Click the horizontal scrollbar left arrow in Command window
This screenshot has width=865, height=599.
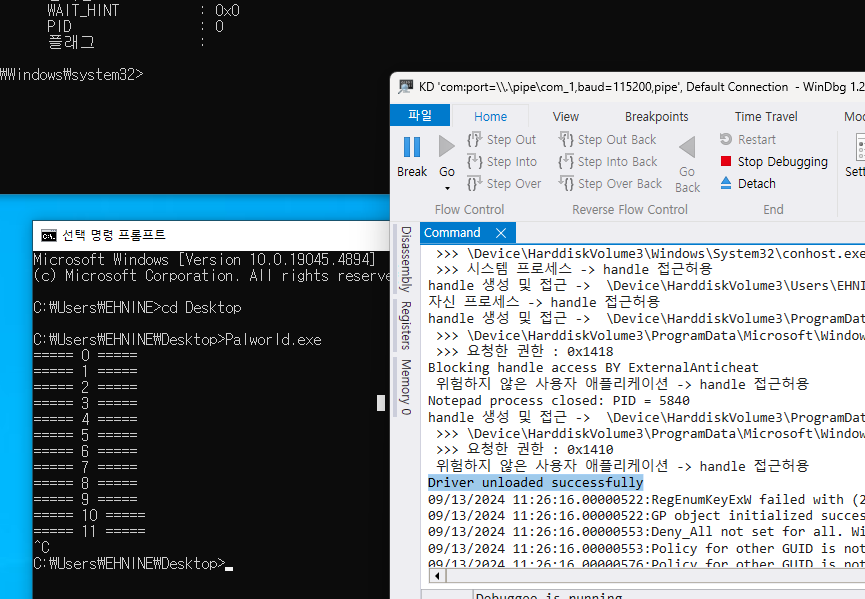coord(437,576)
